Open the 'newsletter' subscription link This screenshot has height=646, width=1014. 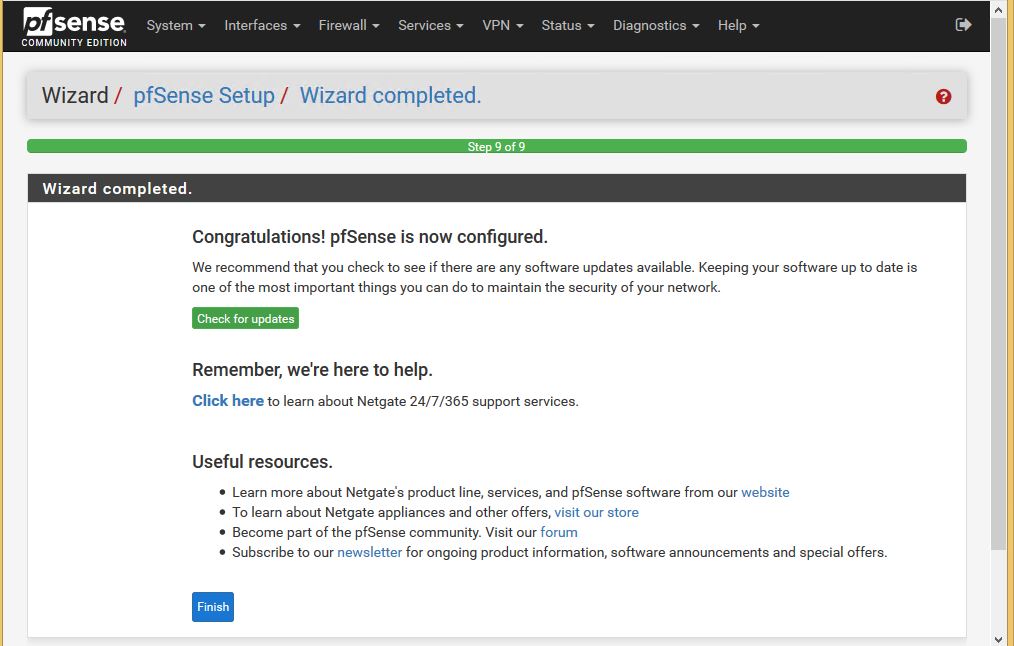[369, 552]
